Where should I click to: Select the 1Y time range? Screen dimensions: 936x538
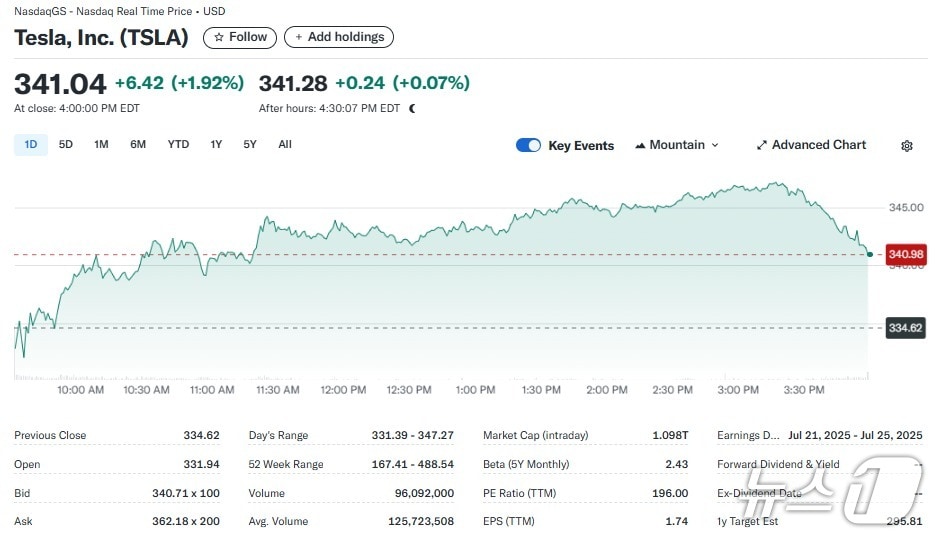216,144
